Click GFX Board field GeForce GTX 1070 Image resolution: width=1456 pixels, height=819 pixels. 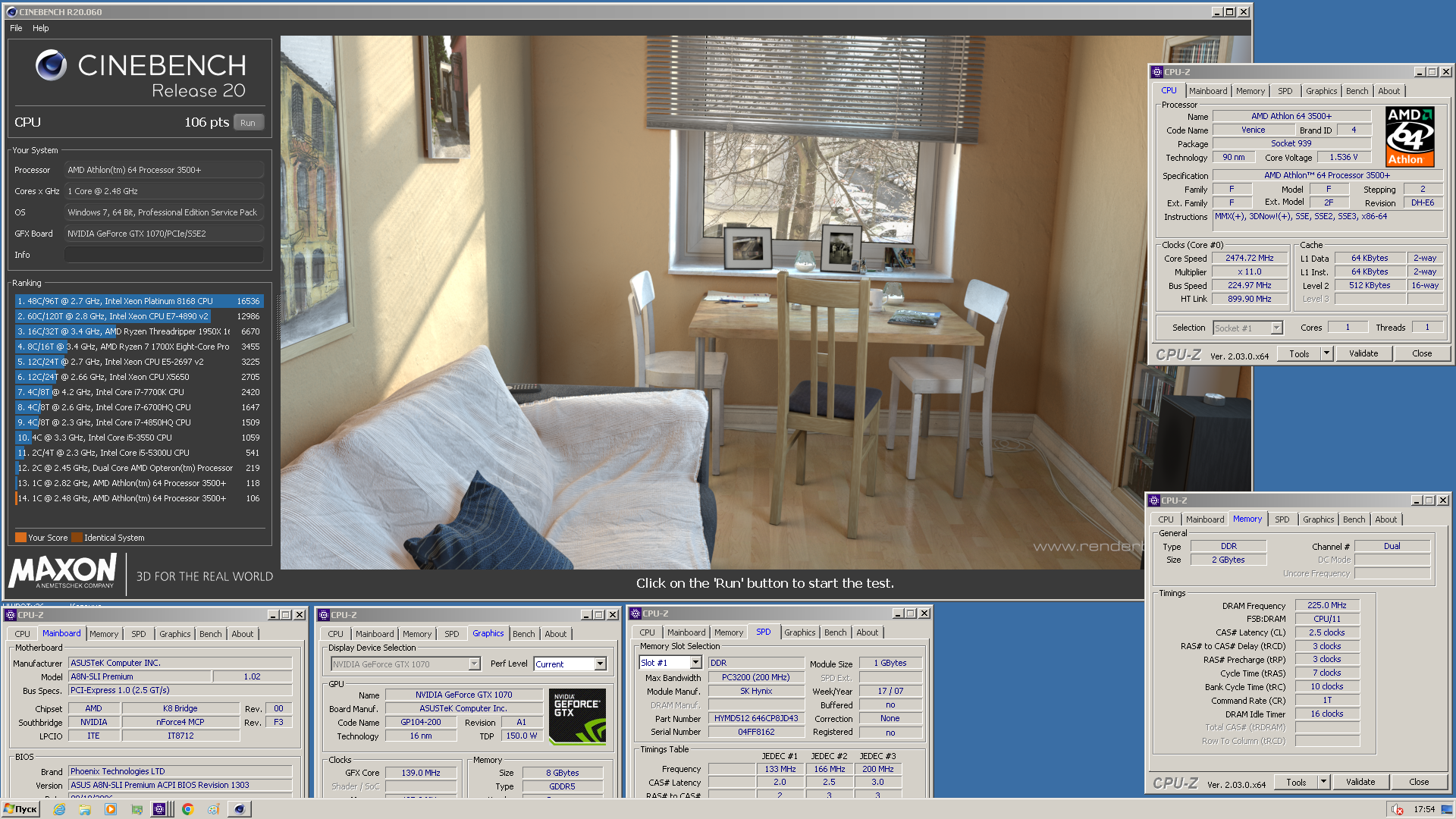tap(164, 234)
